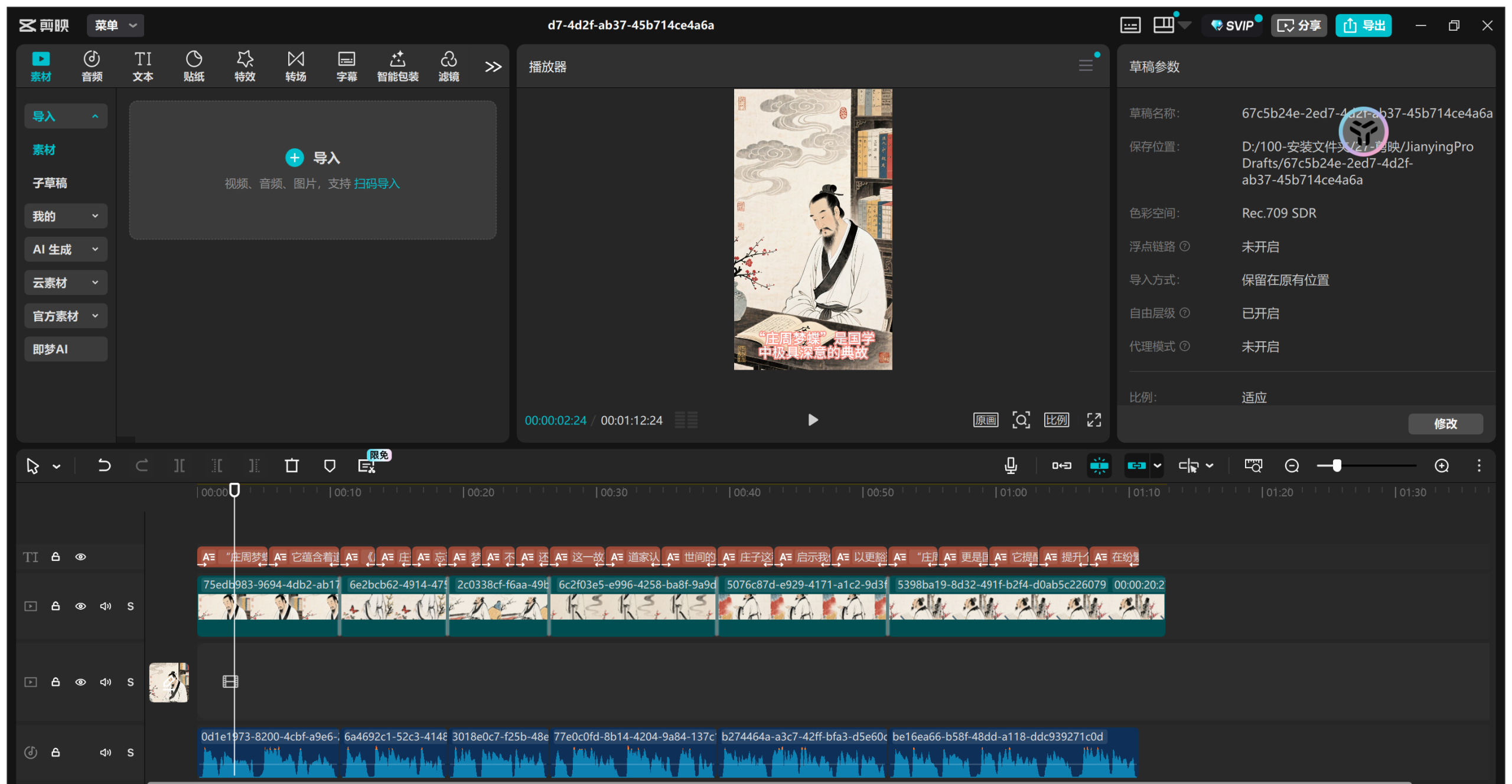
Task: Click the timeline zoom-out magnifier icon
Action: coord(1292,466)
